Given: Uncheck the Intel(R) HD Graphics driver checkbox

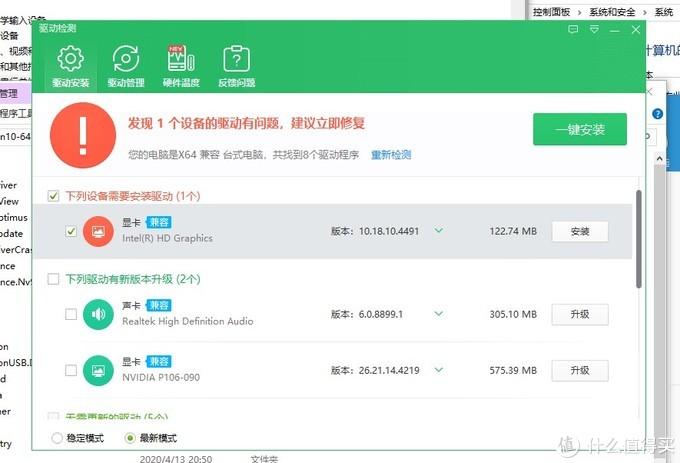Looking at the screenshot, I should tap(70, 231).
